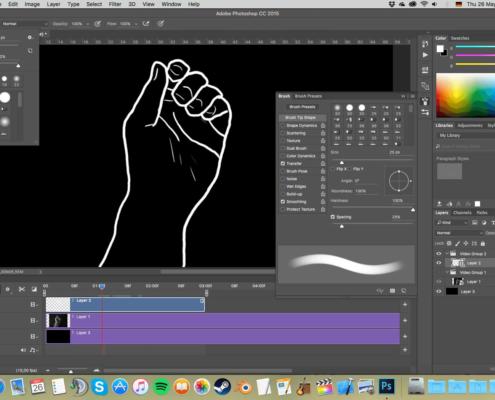Open the App Store from the Dock

(120, 387)
